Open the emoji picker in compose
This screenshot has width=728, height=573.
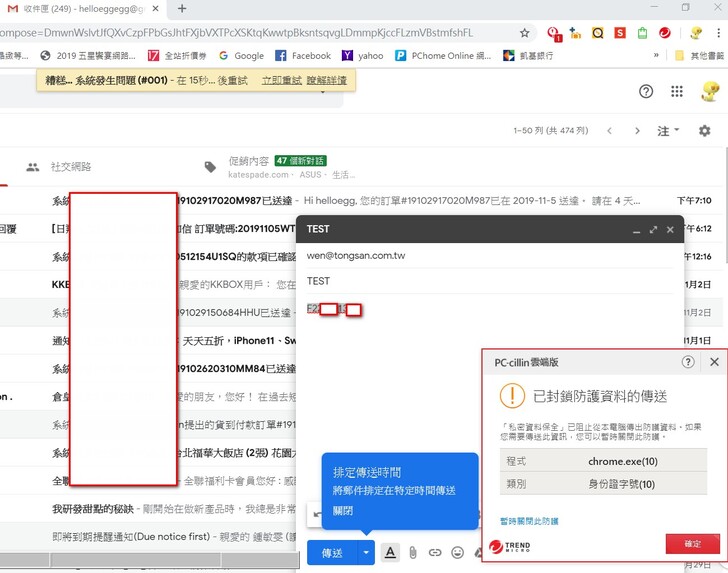[x=457, y=552]
